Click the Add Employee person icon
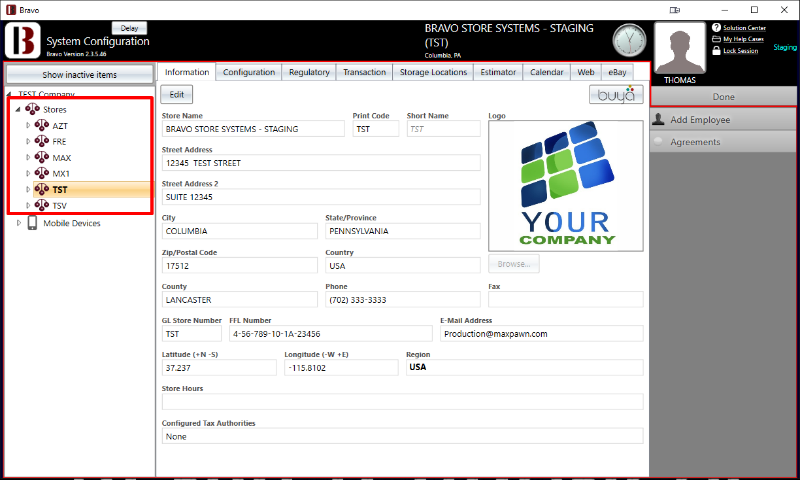The height and width of the screenshot is (480, 800). [659, 119]
